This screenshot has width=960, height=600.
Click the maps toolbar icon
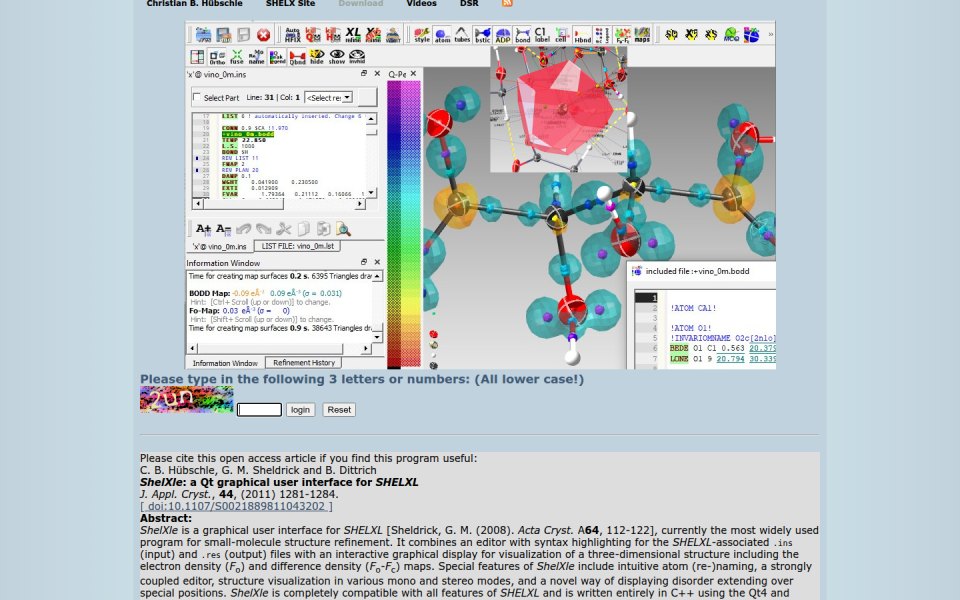pyautogui.click(x=642, y=35)
